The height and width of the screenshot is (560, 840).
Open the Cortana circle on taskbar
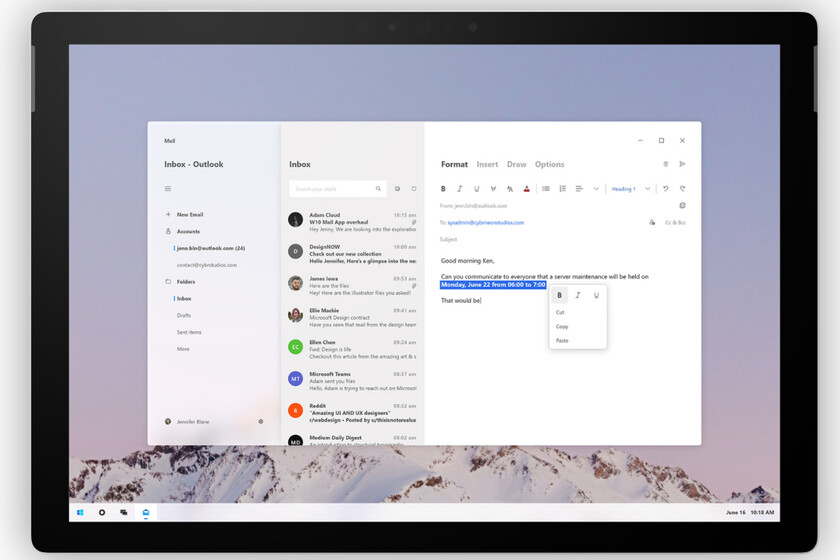[102, 512]
